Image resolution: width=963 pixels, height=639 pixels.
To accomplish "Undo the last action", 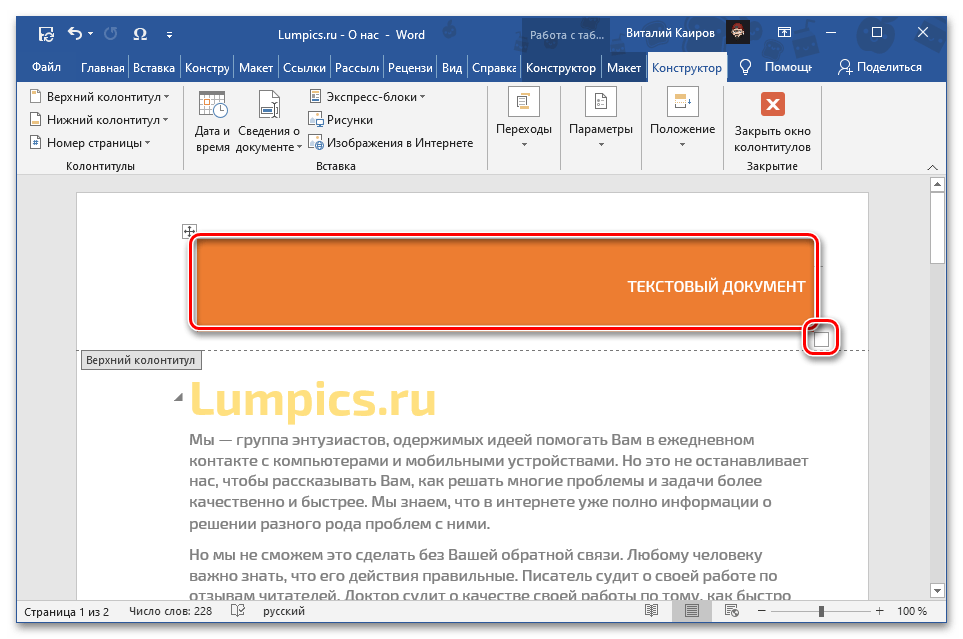I will point(75,35).
